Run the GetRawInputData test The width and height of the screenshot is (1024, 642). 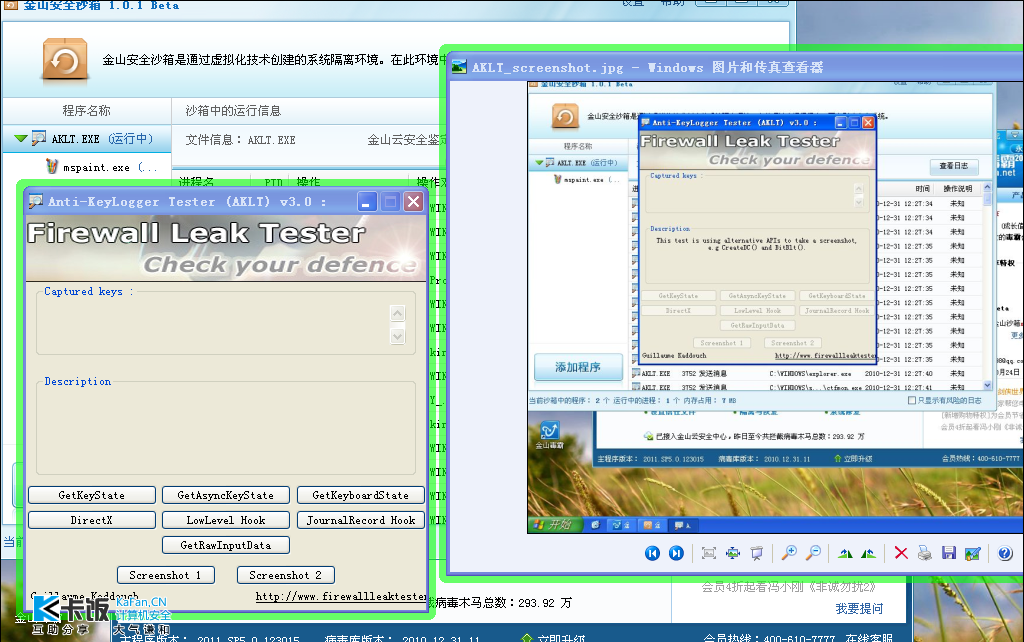(x=225, y=545)
